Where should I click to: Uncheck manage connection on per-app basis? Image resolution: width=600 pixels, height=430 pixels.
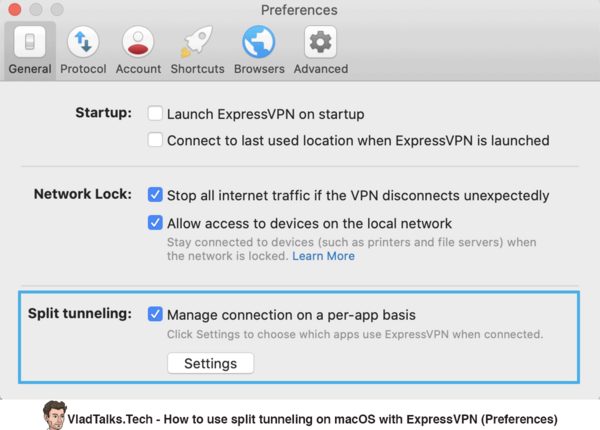tap(155, 314)
